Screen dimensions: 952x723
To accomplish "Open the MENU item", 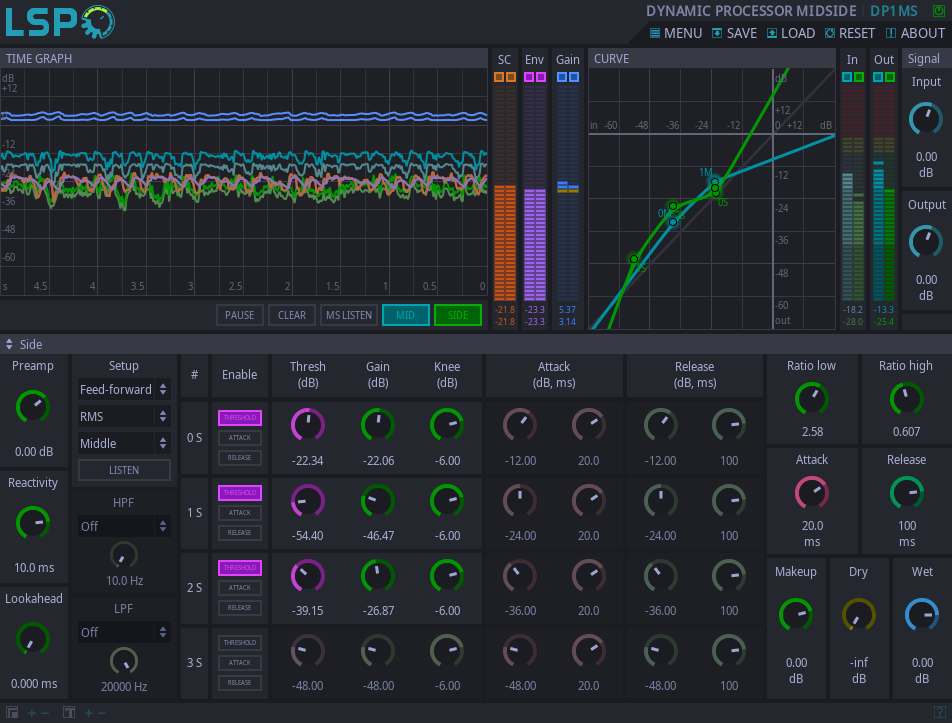I will 676,33.
